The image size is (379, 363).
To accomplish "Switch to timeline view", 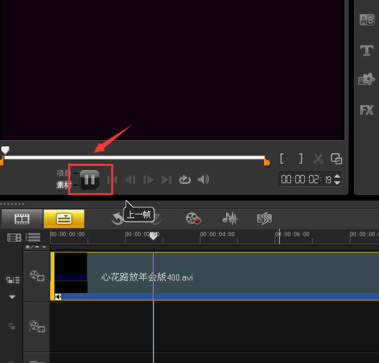I will pos(64,219).
